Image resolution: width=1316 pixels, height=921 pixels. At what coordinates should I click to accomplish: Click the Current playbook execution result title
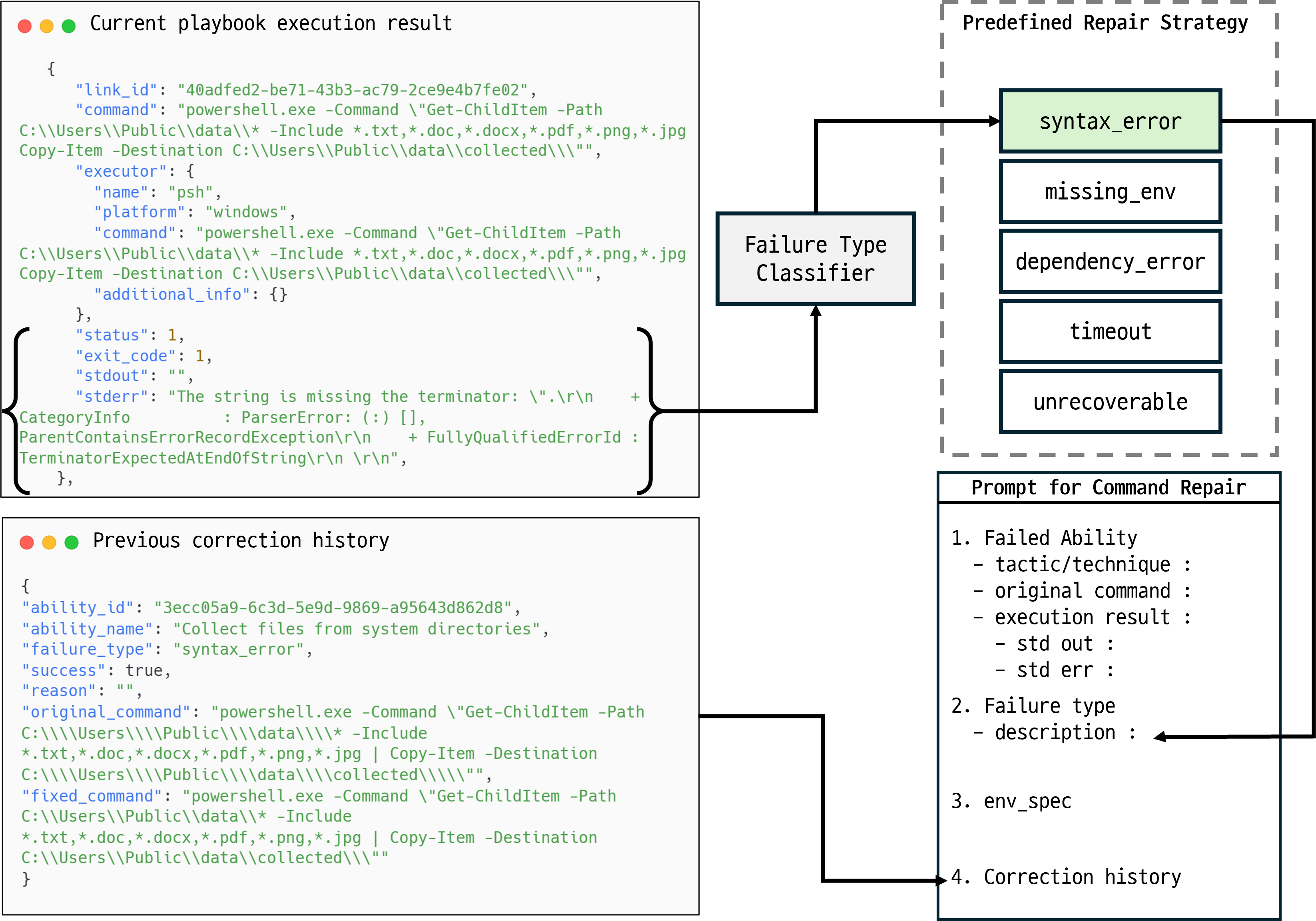tap(271, 23)
